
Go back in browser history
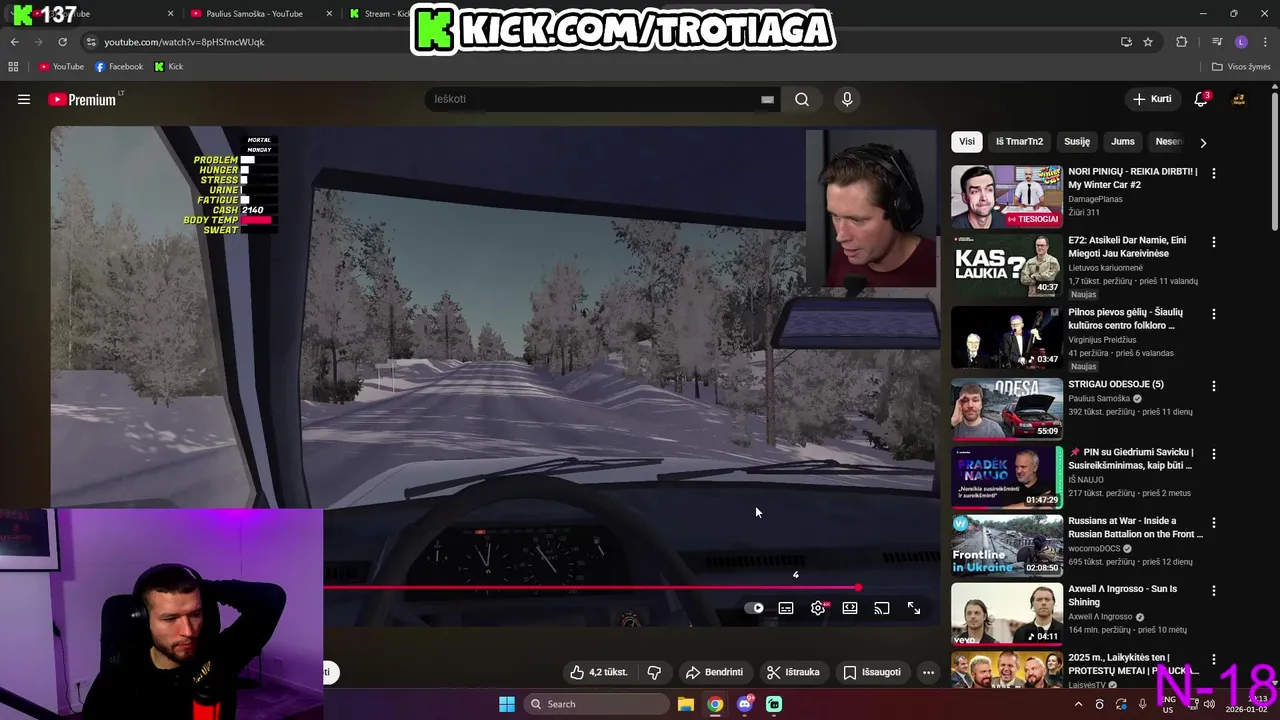[14, 42]
